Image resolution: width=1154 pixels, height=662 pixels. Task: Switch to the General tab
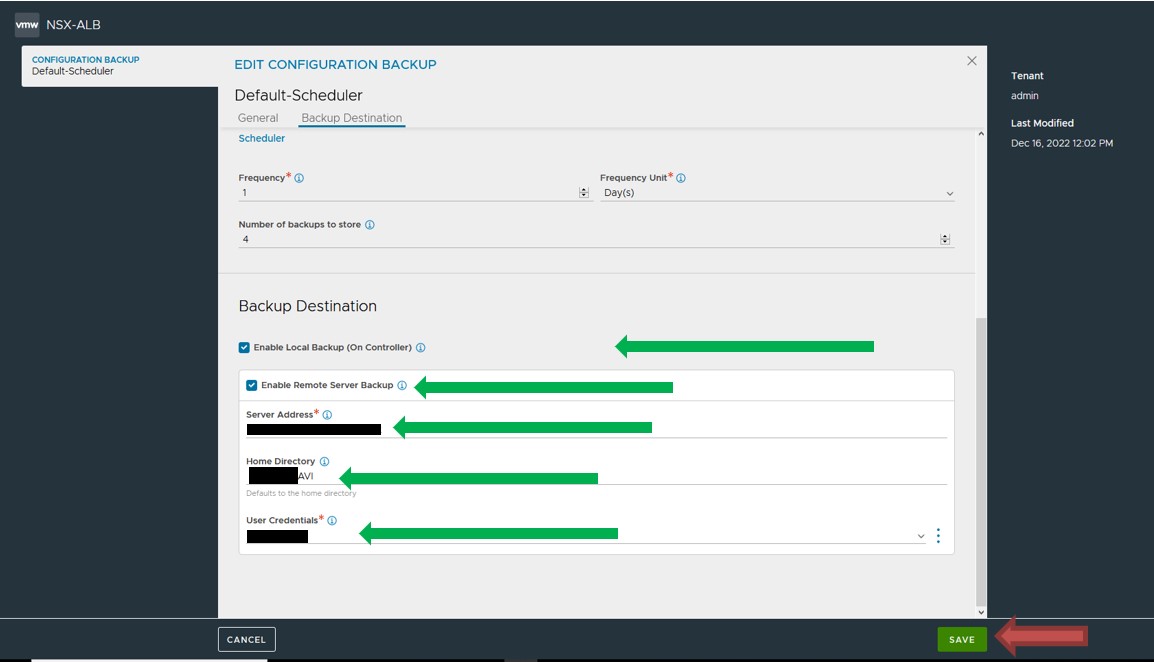coord(258,118)
